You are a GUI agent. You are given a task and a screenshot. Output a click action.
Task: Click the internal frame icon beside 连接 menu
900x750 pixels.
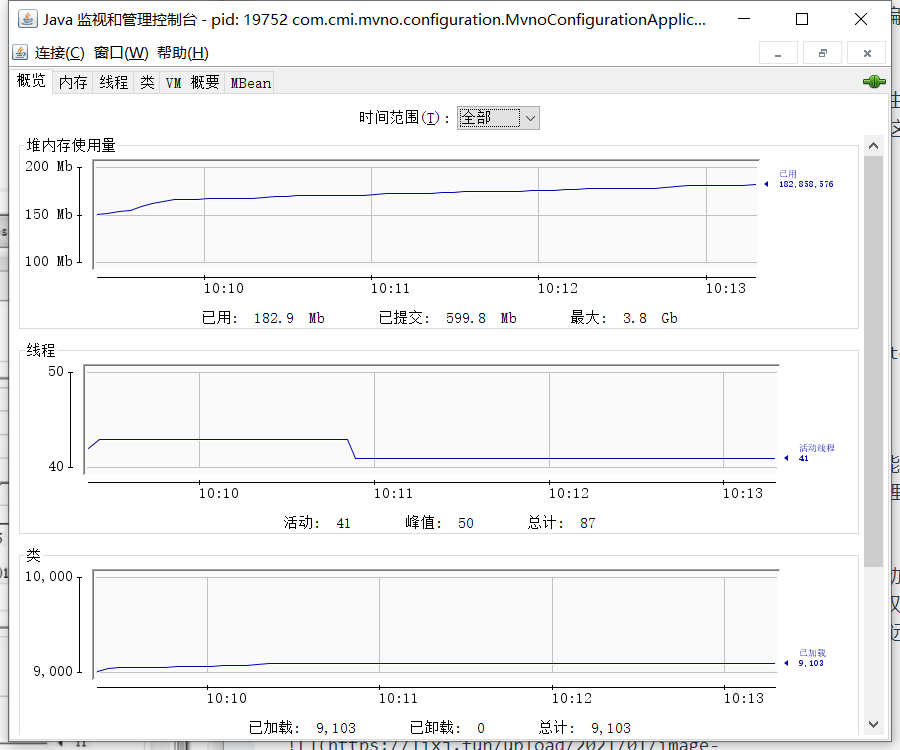point(20,53)
